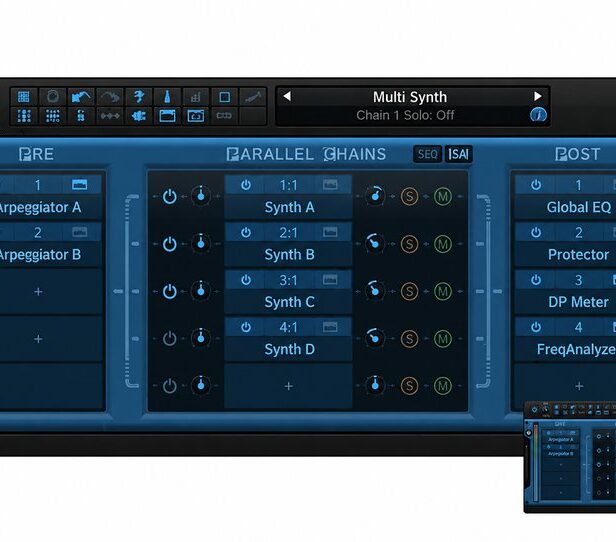Open Synth A editor window icon
The image size is (616, 542).
point(330,185)
